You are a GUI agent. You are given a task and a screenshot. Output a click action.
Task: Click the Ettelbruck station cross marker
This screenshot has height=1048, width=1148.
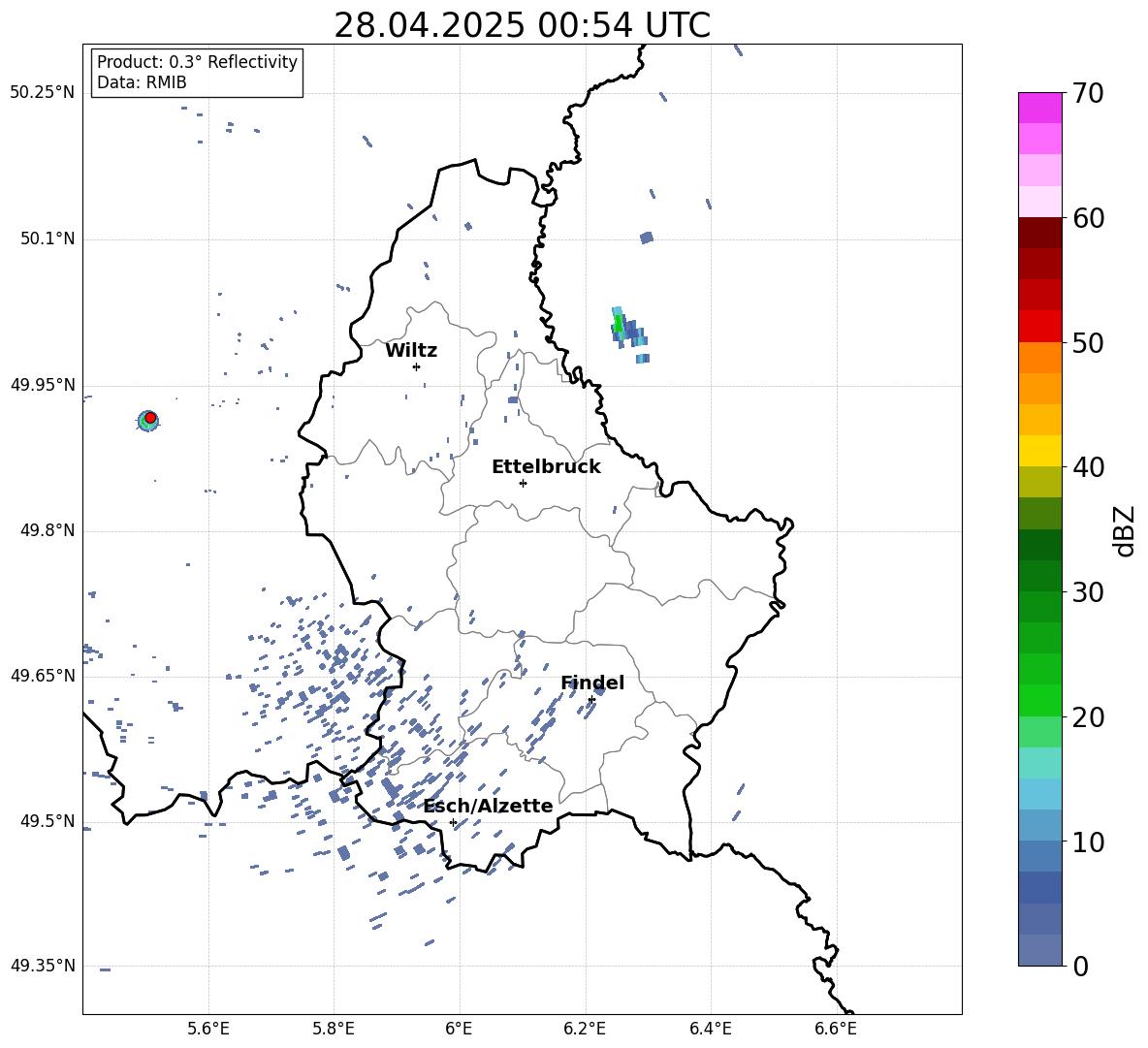(523, 483)
